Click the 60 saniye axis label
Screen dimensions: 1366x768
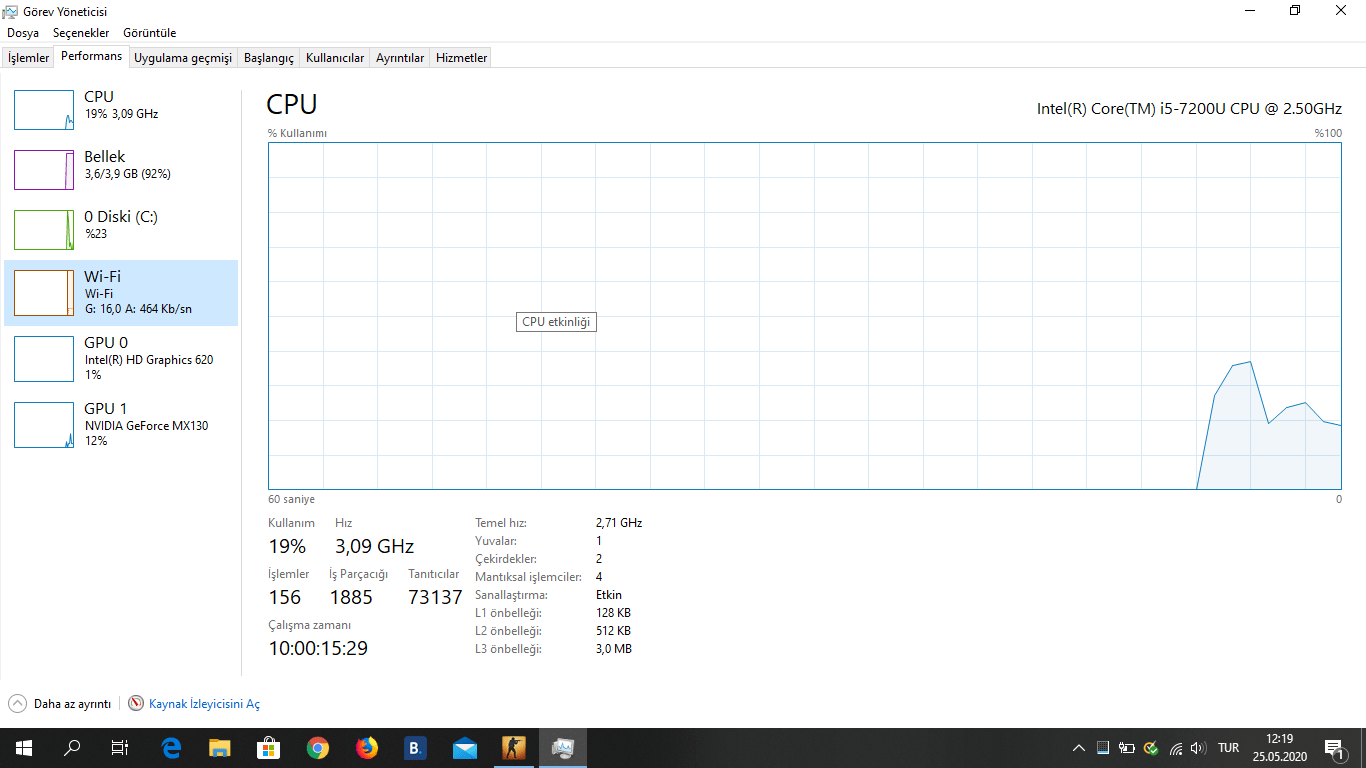pyautogui.click(x=291, y=499)
